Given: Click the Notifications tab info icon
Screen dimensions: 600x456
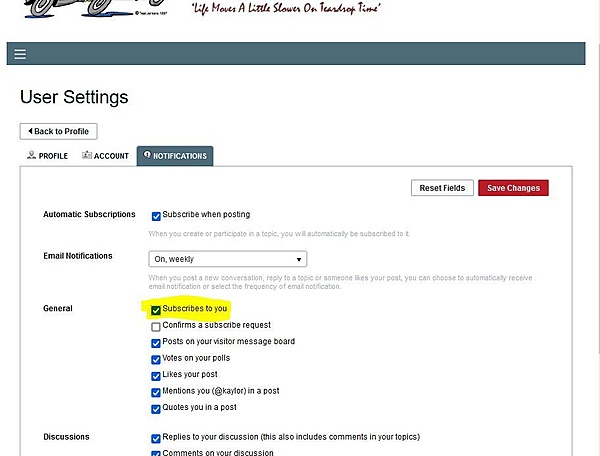Looking at the screenshot, I should [147, 156].
